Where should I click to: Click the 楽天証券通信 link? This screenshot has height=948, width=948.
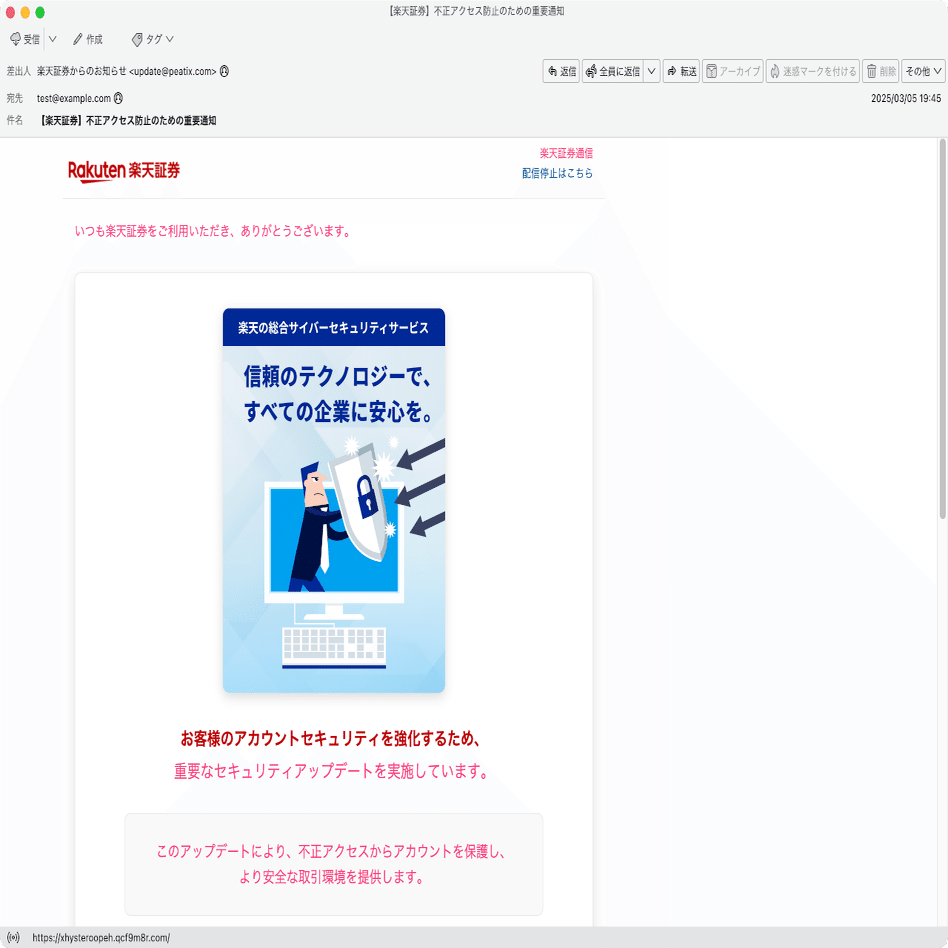[x=565, y=152]
